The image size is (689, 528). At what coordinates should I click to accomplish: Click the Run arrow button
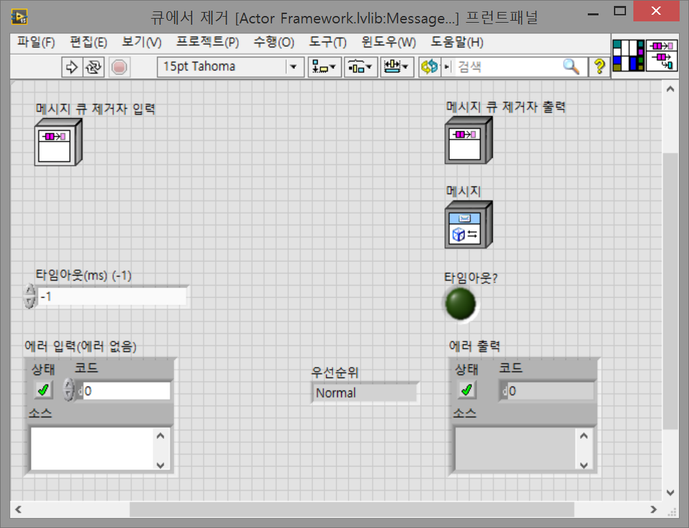(72, 67)
